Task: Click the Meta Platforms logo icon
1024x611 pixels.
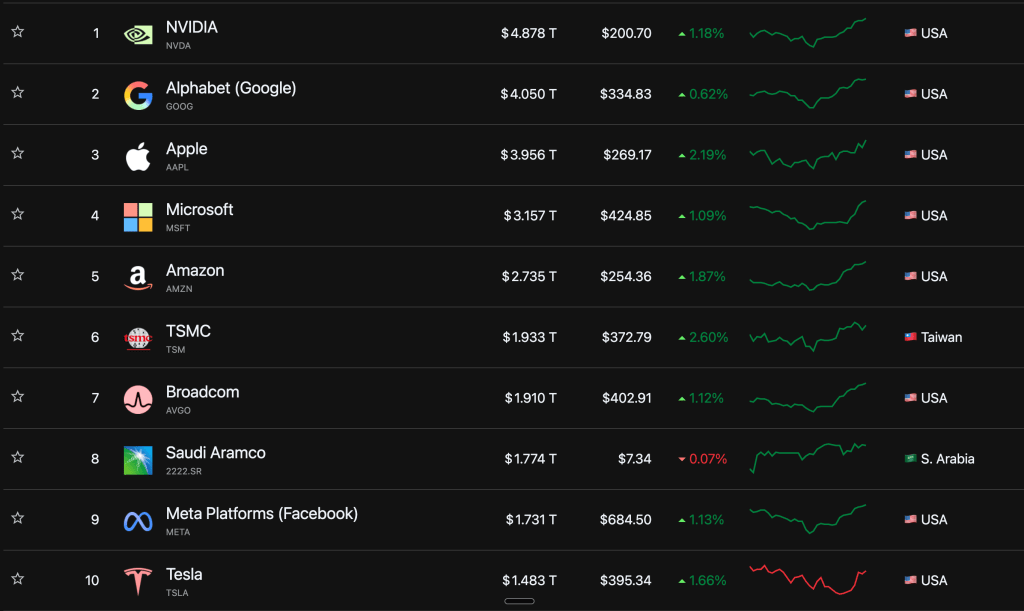Action: 138,521
